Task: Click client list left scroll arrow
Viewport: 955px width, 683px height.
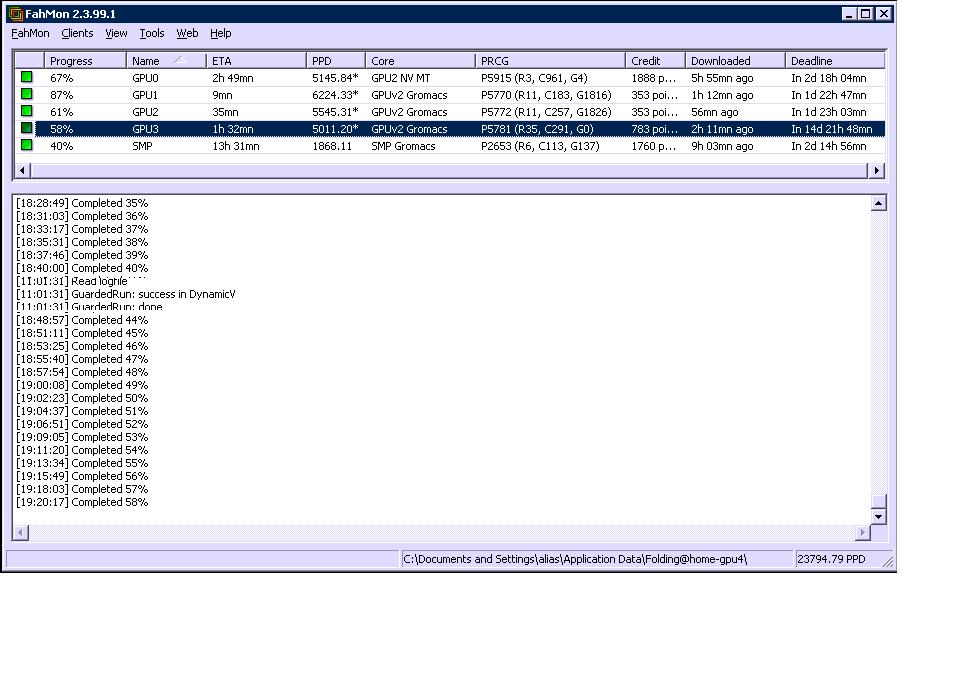Action: tap(22, 171)
